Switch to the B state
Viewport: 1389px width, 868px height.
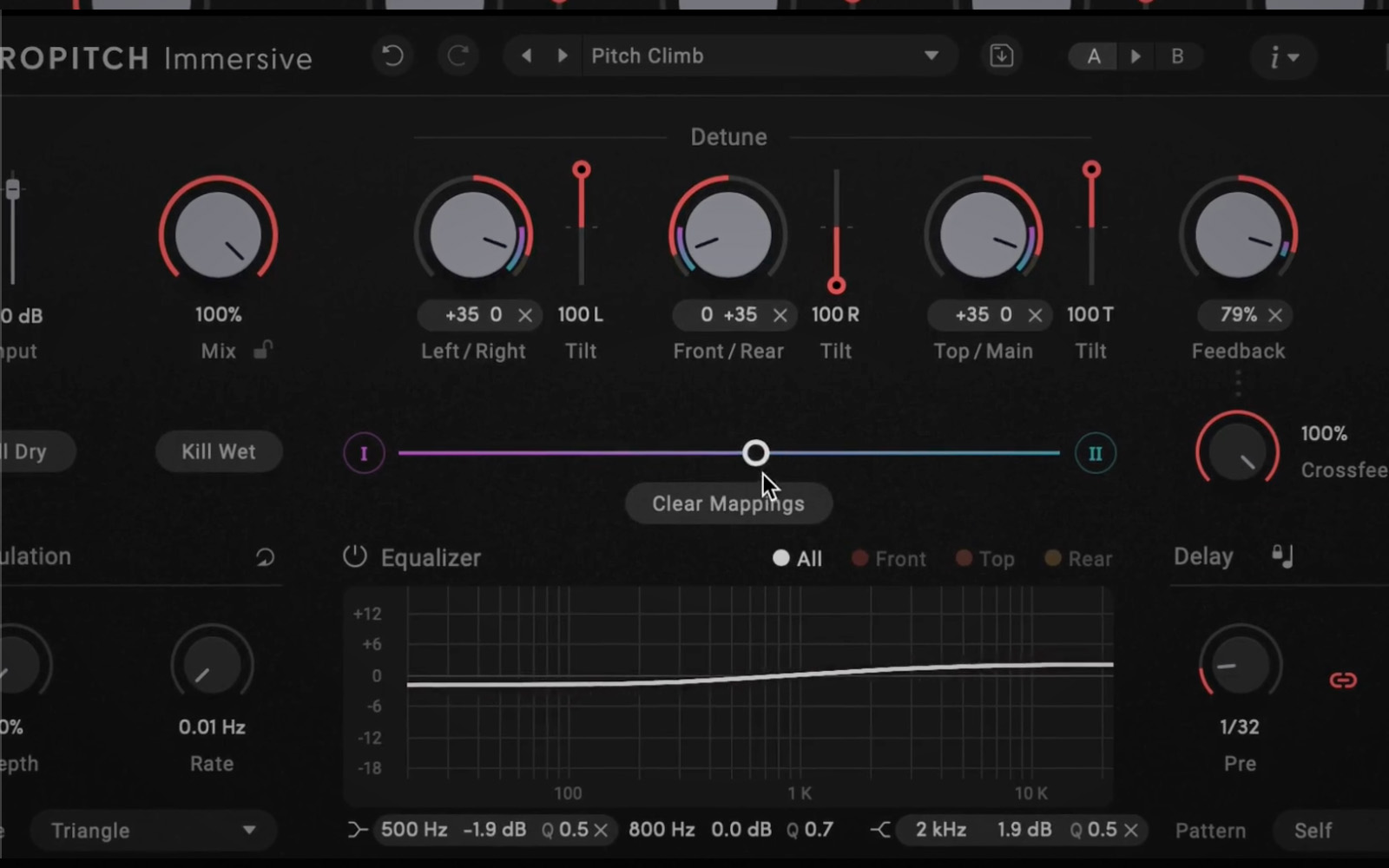point(1177,56)
